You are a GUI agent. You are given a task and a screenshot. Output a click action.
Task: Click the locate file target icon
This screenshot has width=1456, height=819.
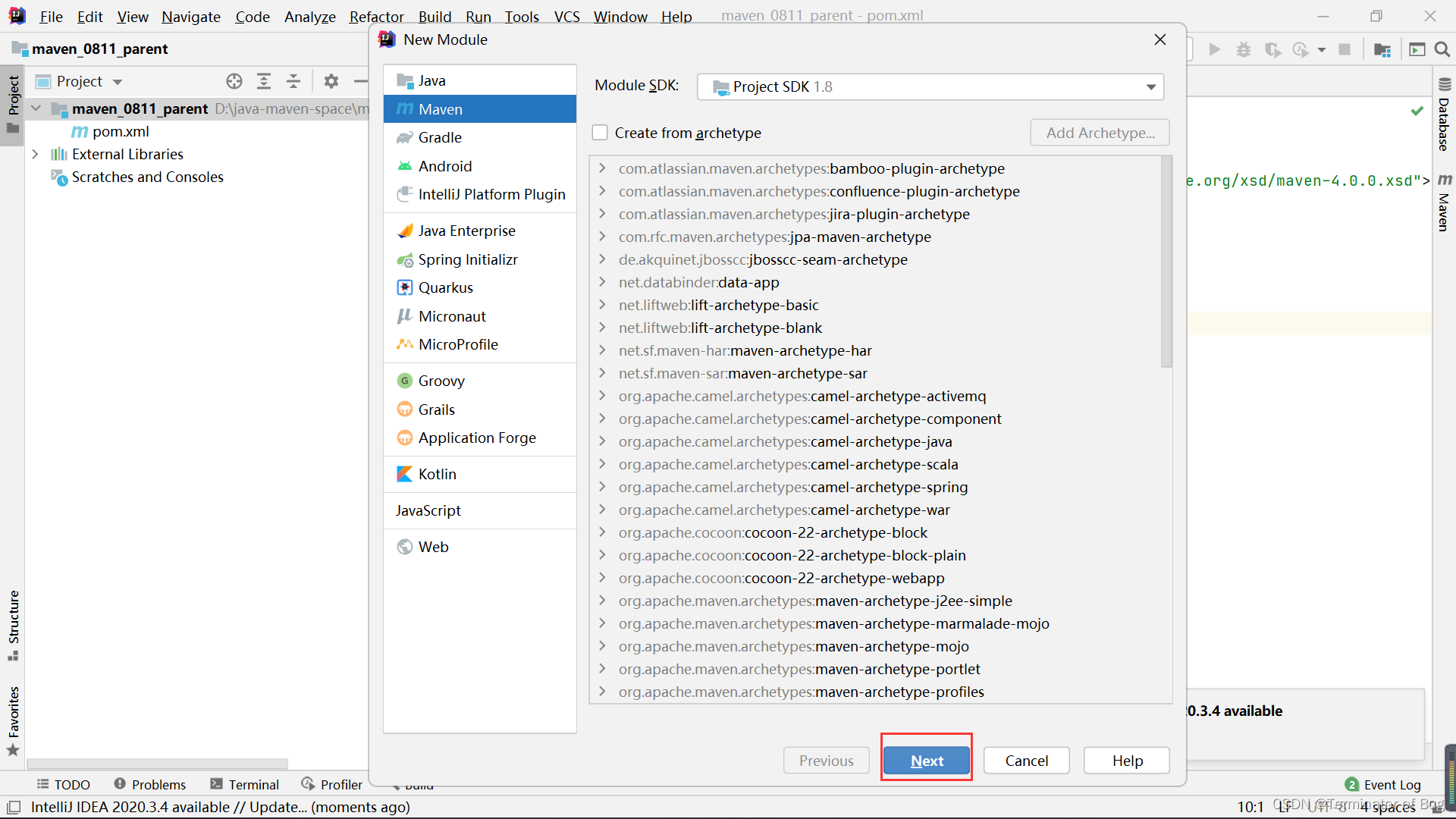[x=234, y=81]
